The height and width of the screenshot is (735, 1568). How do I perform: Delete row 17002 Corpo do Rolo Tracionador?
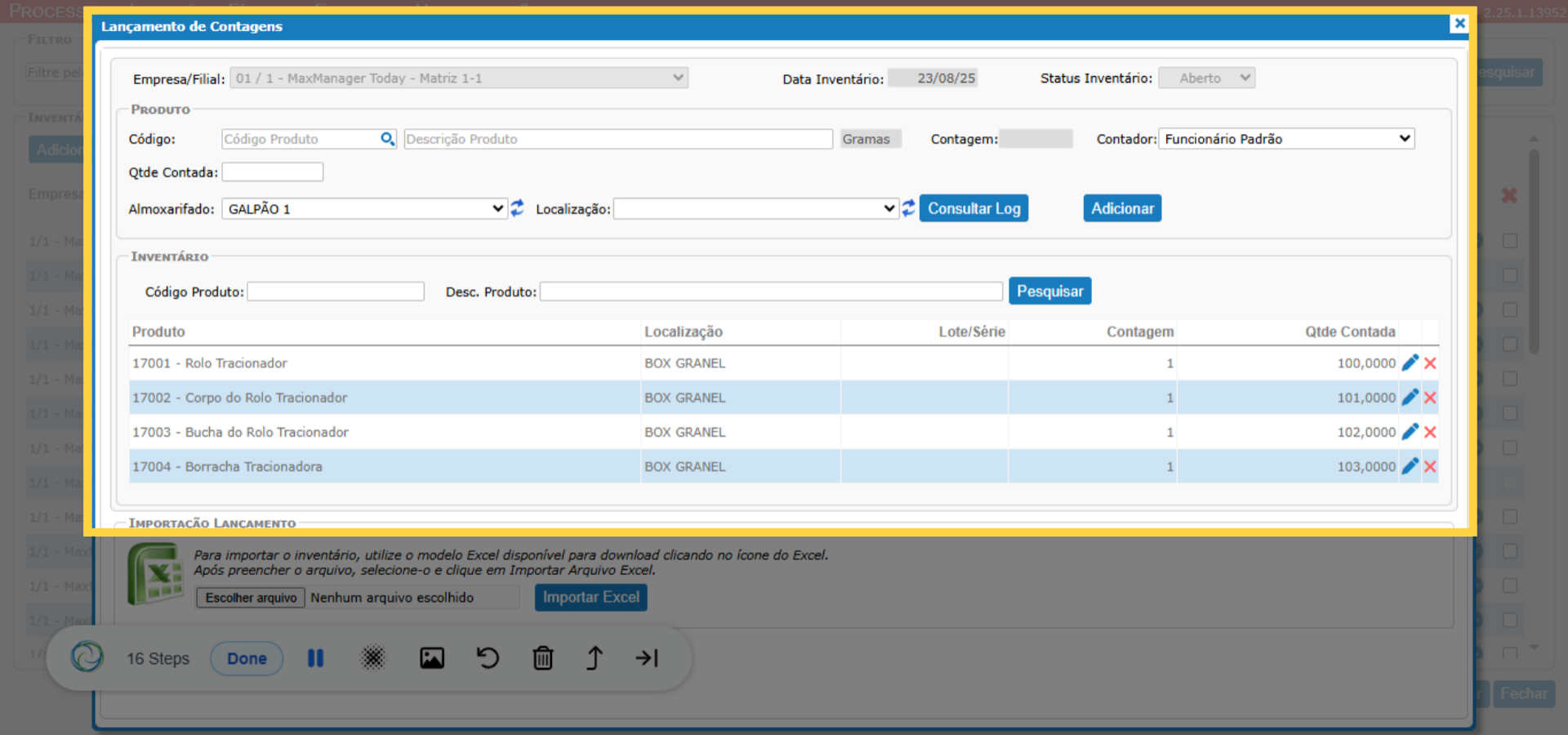pos(1430,398)
